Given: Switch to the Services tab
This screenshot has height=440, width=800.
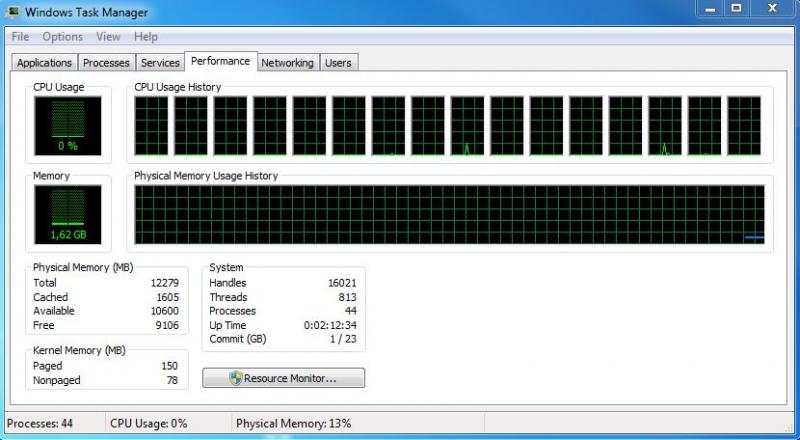Looking at the screenshot, I should point(160,63).
